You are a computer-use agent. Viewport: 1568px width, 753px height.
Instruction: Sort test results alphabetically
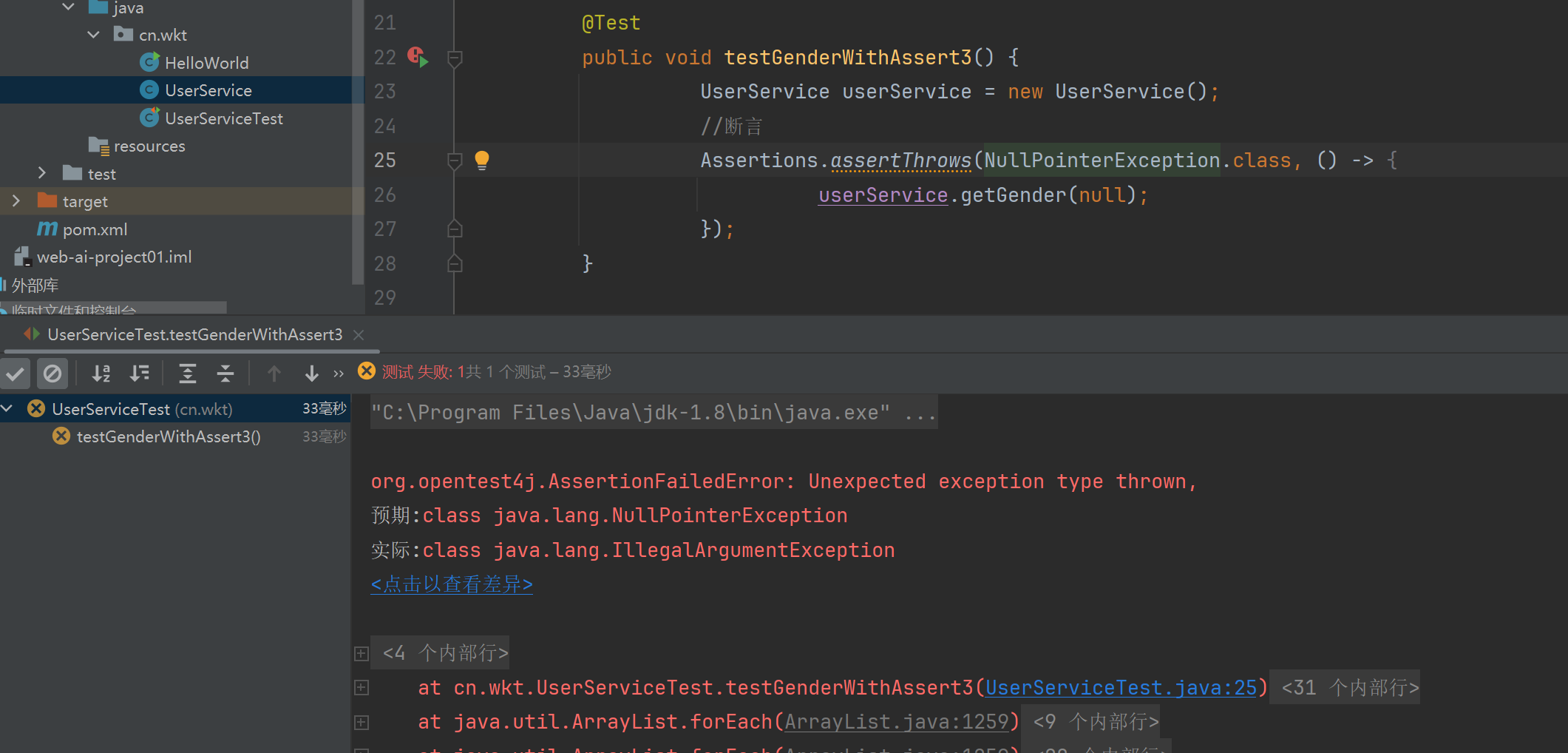(101, 374)
